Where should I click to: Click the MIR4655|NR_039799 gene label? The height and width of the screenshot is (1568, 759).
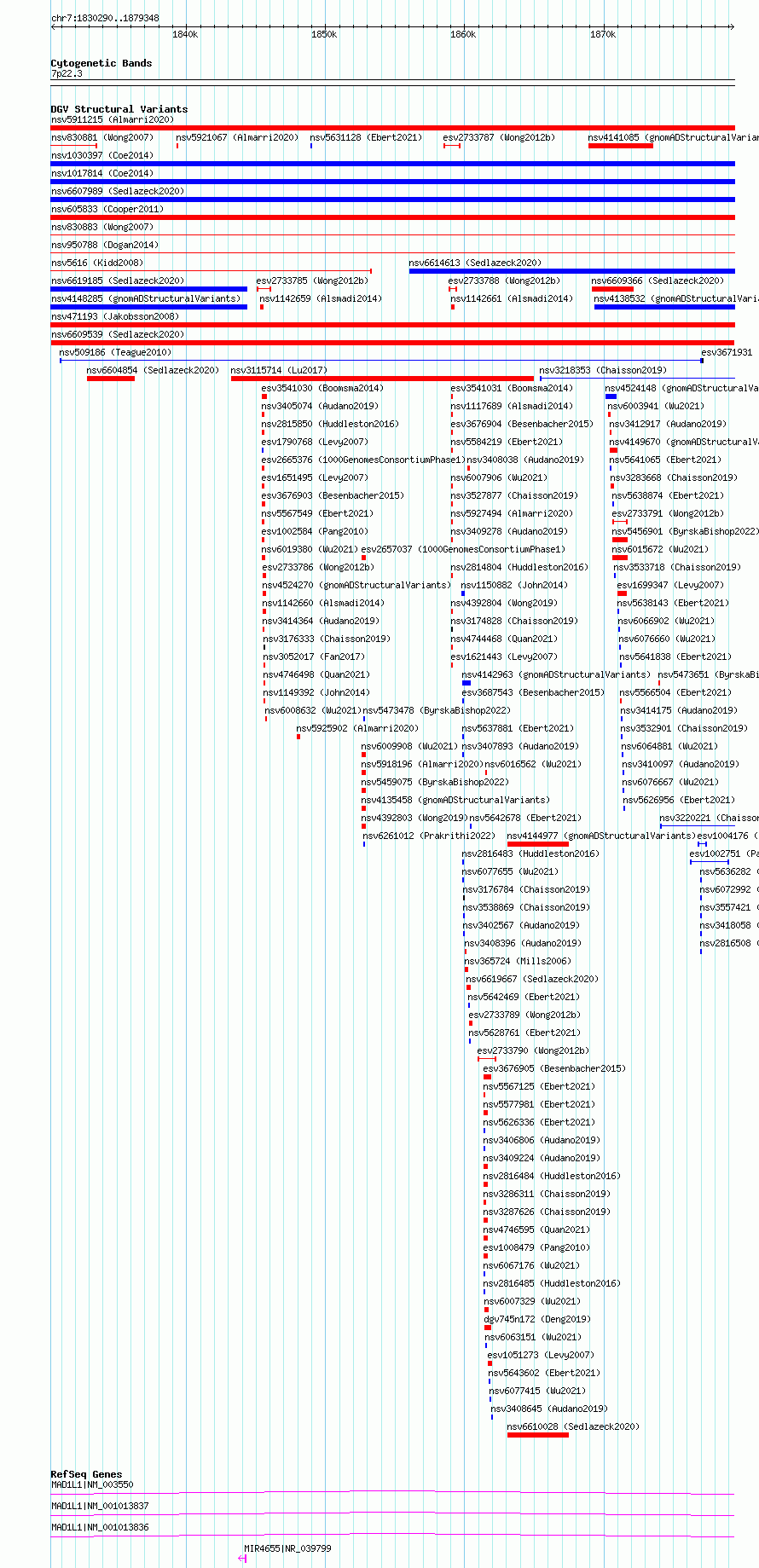pyautogui.click(x=287, y=1548)
